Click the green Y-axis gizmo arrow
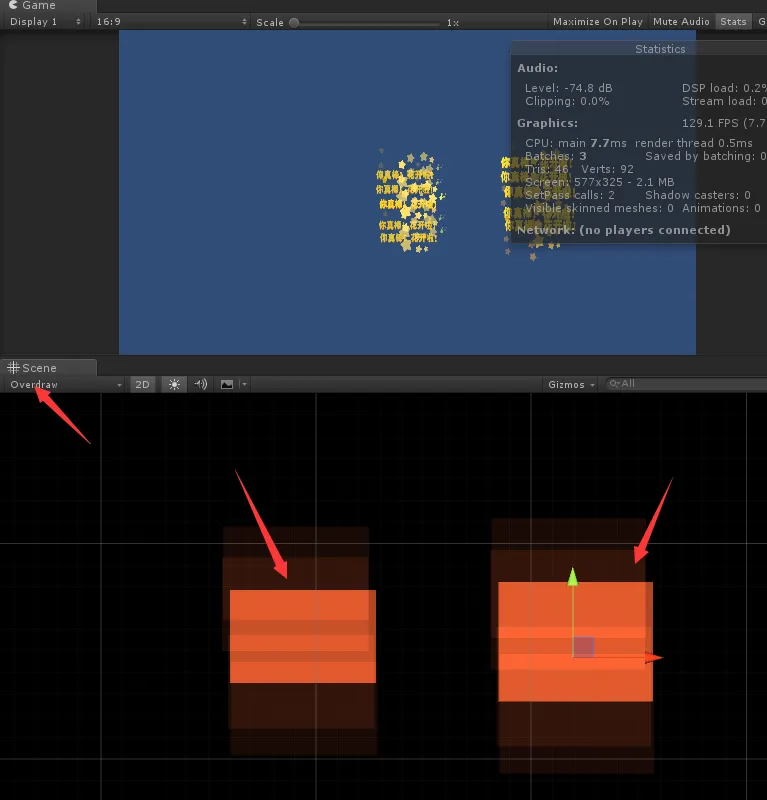This screenshot has height=800, width=767. (573, 577)
